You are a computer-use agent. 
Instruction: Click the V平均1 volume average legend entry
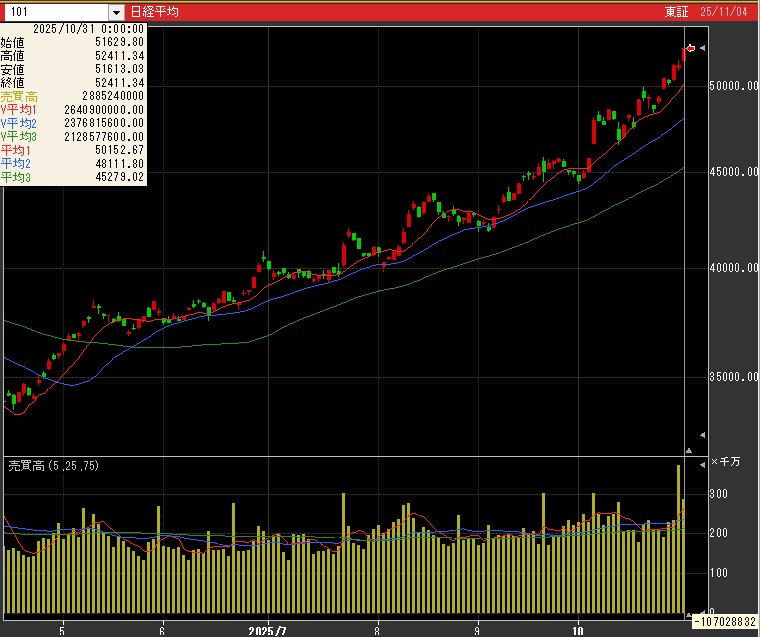coord(18,109)
